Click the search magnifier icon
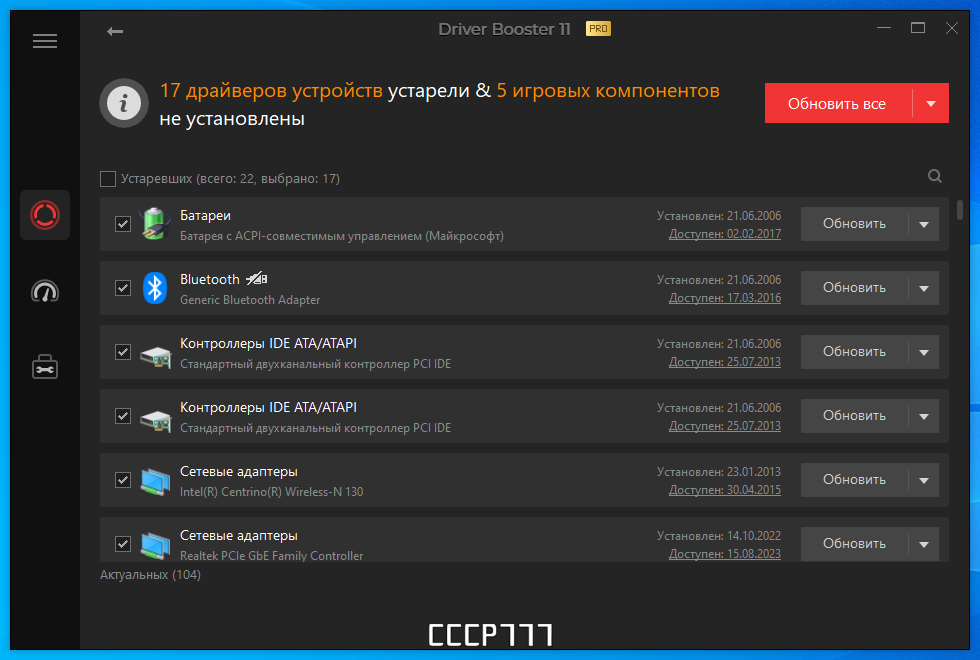Screen dimensions: 980x660 coord(935,176)
